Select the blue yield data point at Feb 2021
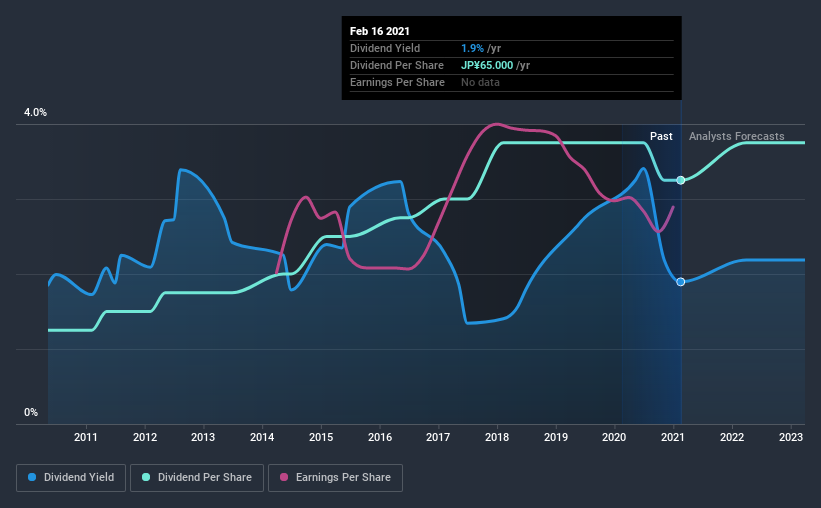821x508 pixels. point(681,282)
